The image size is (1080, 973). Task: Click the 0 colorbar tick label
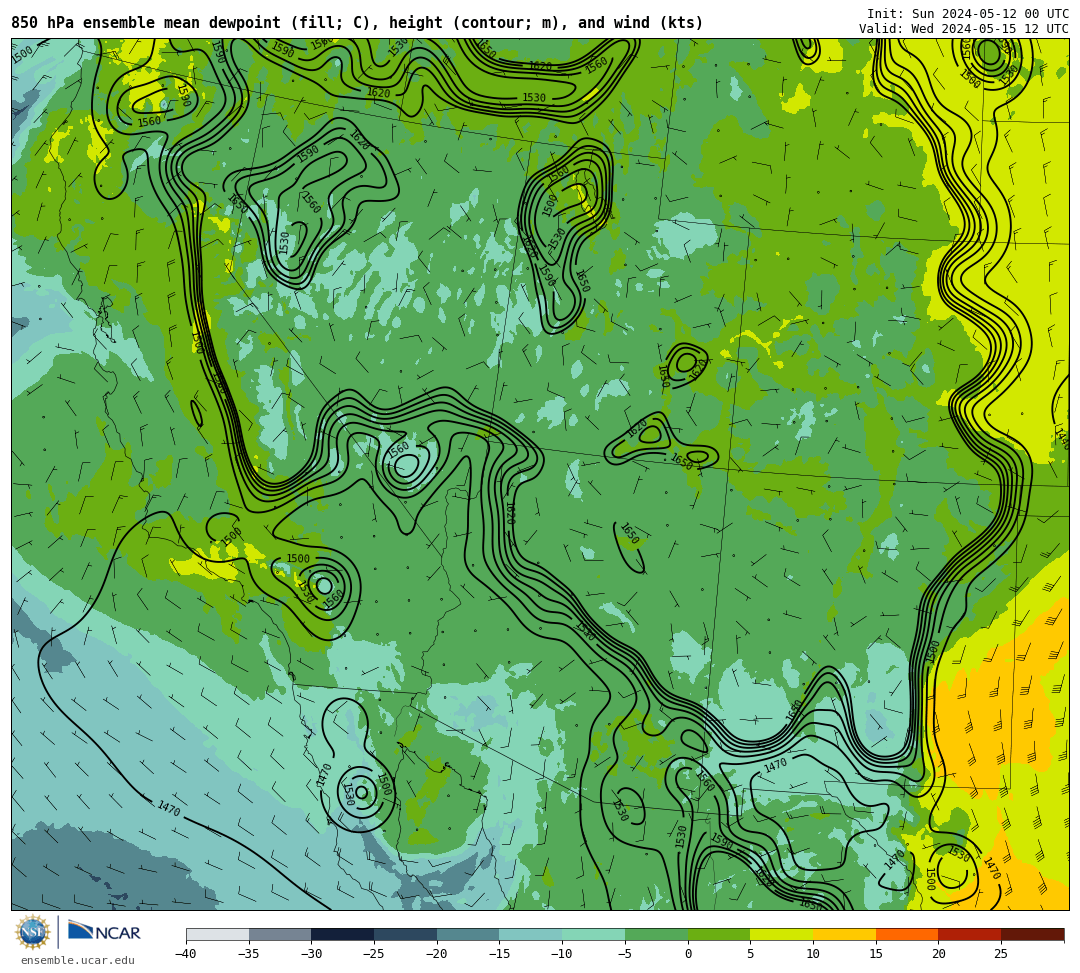(x=688, y=954)
